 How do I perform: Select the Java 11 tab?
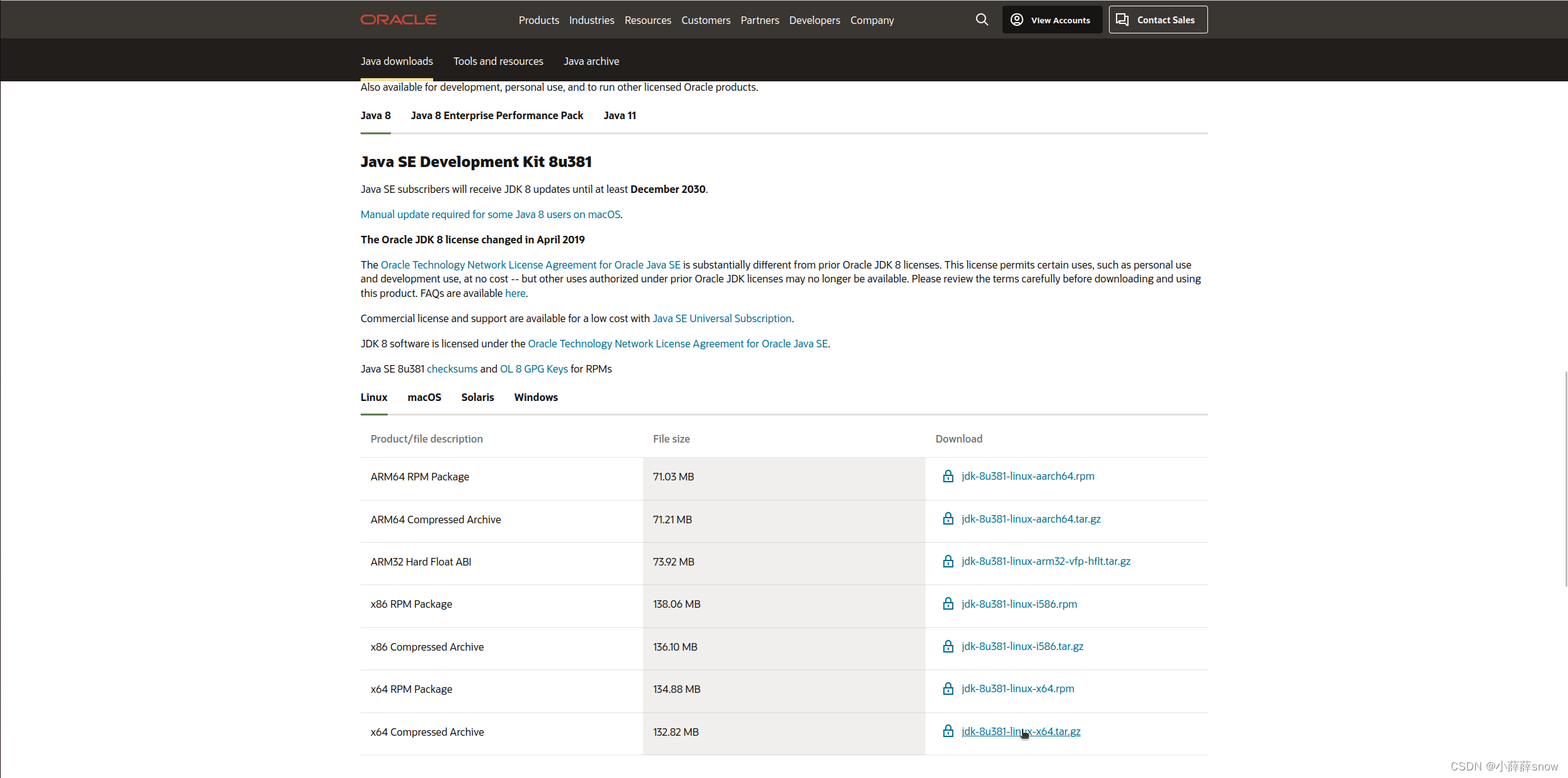tap(619, 115)
